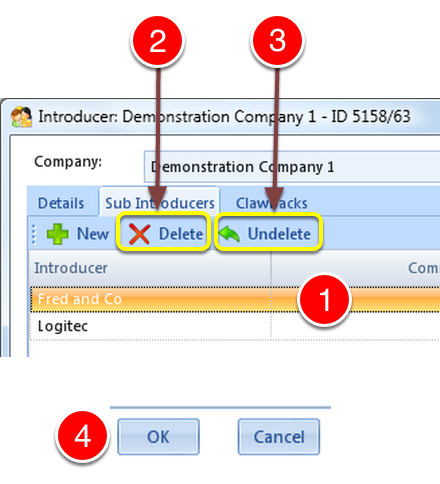
Task: Confirm changes with the OK button
Action: [158, 437]
